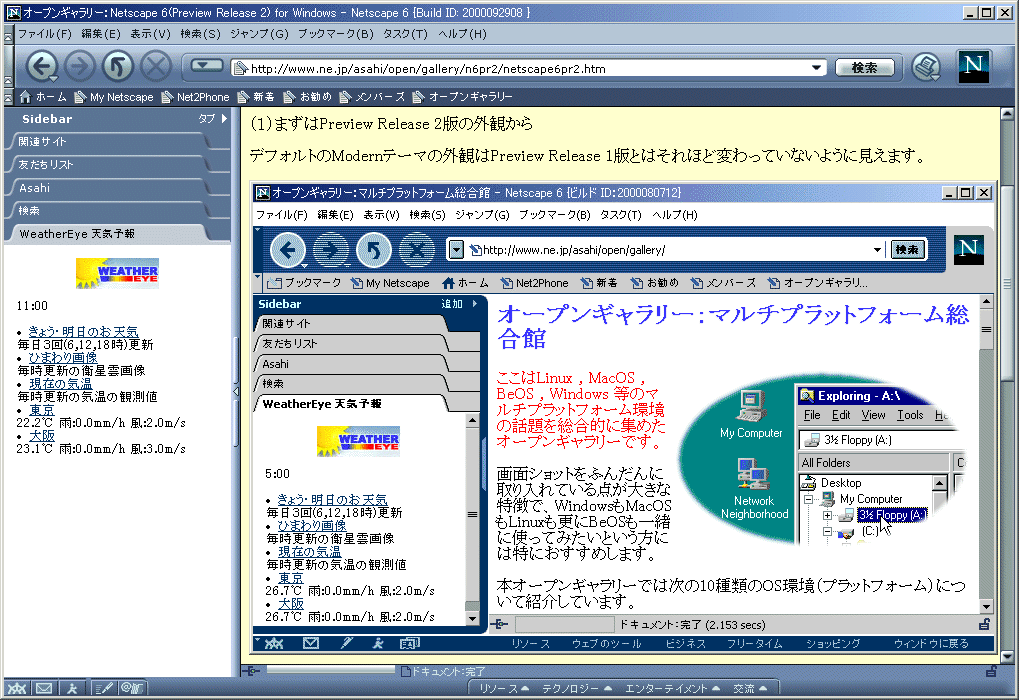Open the ひまわり画像 link in the outer sidebar

point(63,358)
